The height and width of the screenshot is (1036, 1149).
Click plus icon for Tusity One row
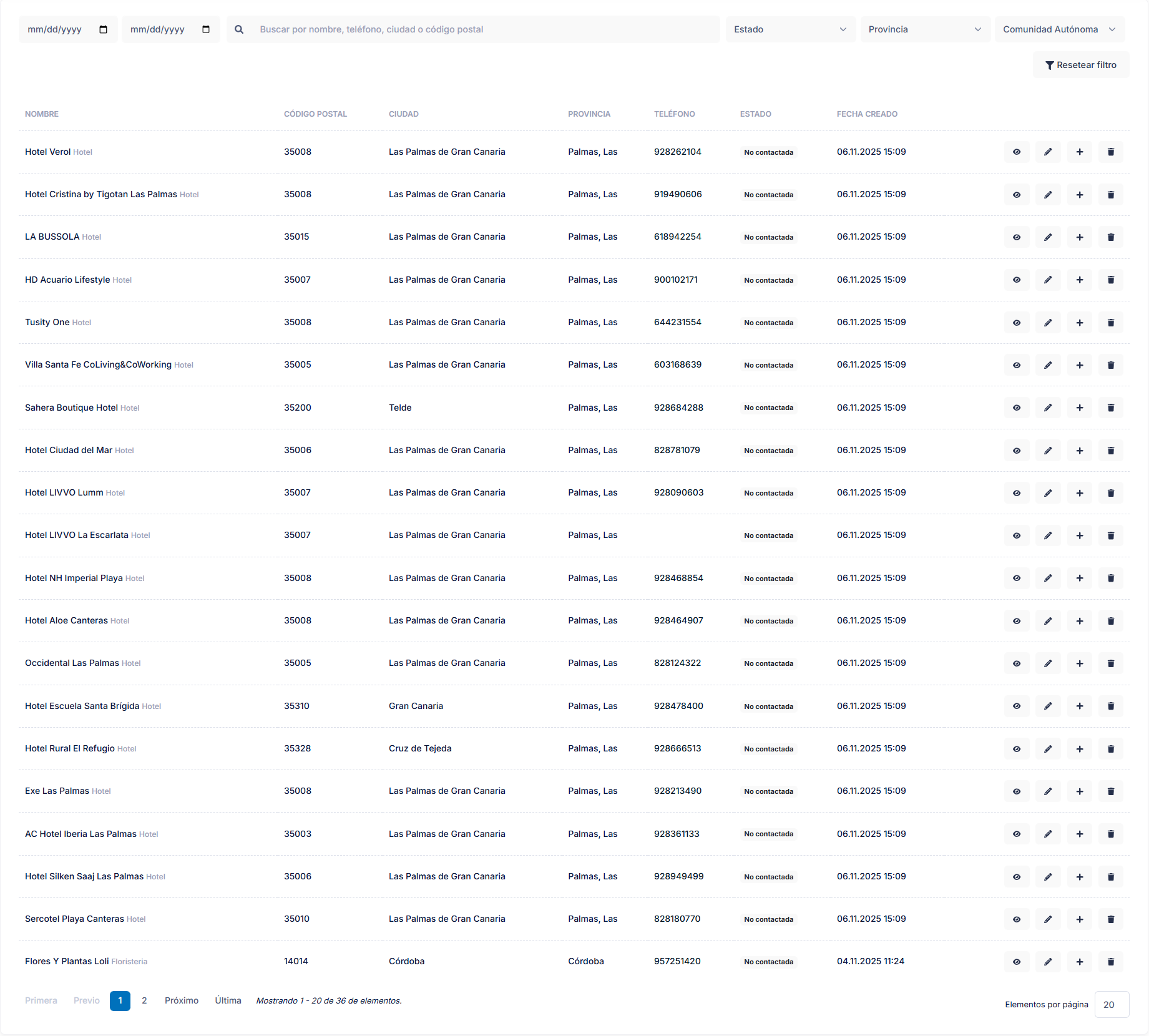(x=1079, y=323)
